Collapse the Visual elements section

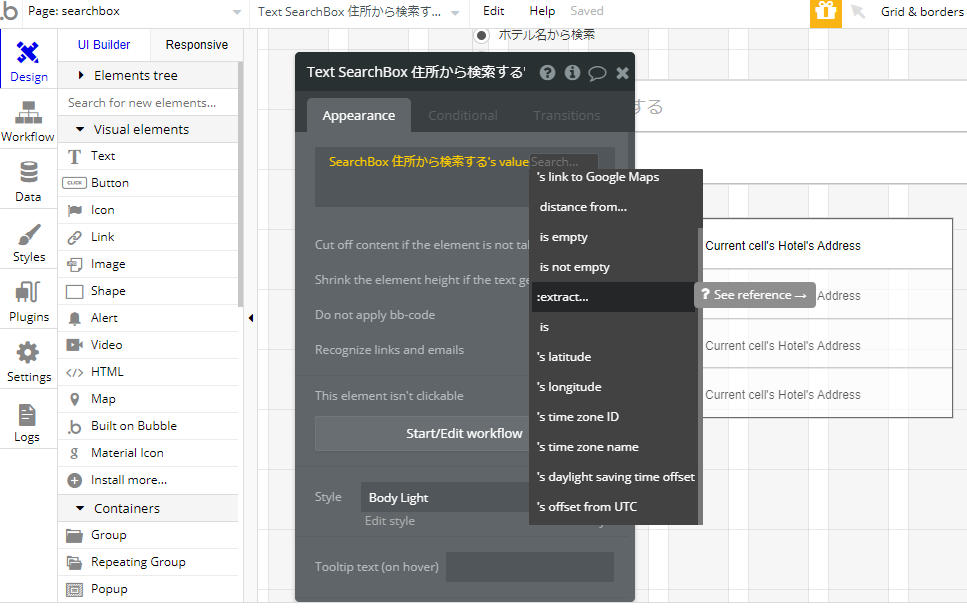tap(148, 130)
